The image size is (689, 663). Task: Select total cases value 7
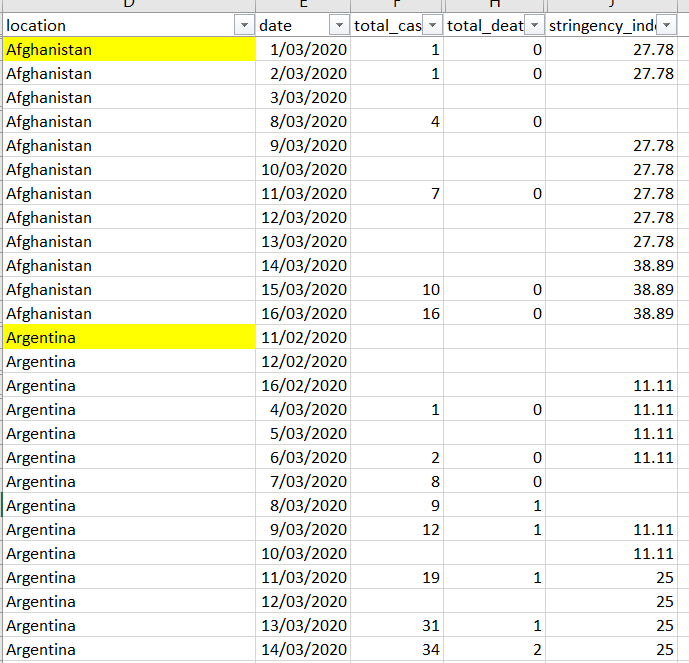(397, 193)
